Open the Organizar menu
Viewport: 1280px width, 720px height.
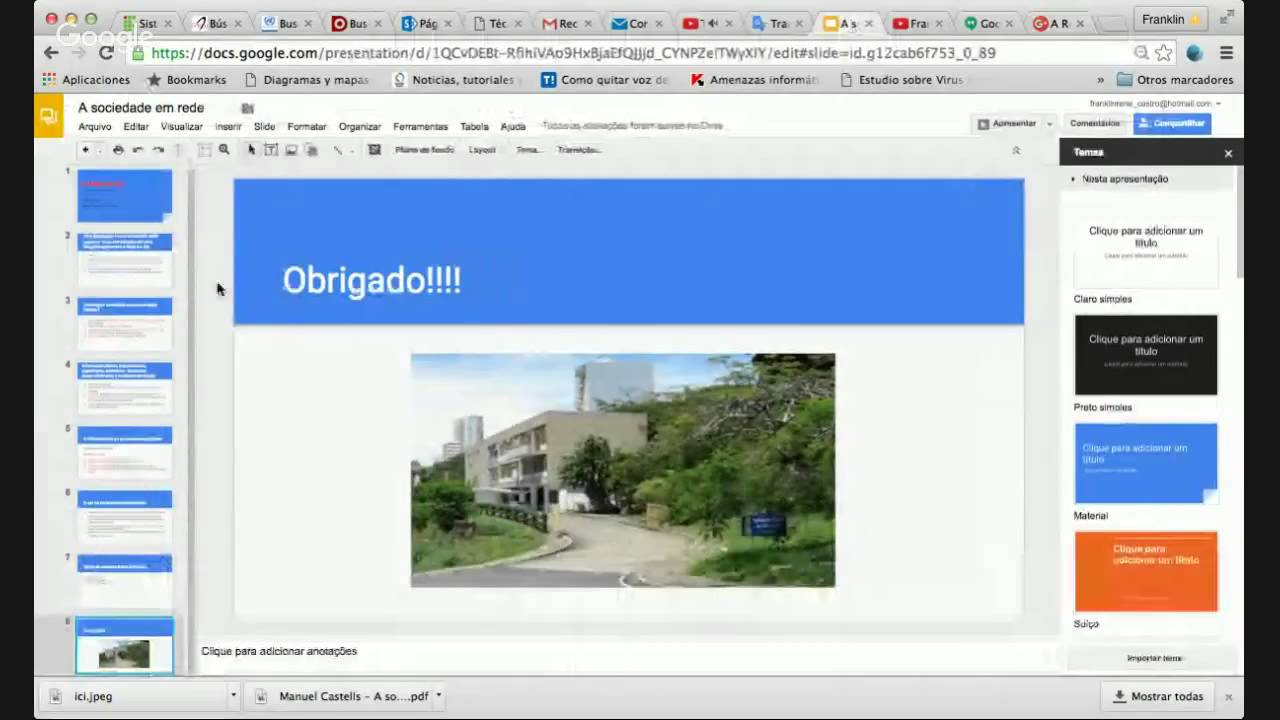360,127
